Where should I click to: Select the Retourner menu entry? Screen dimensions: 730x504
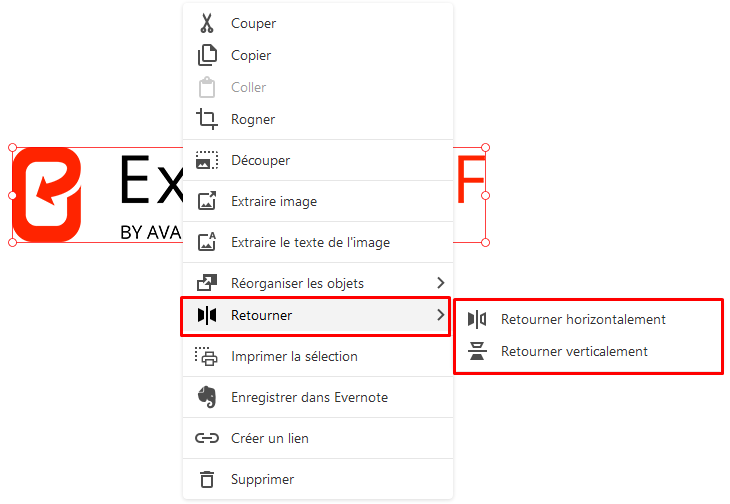tap(316, 315)
